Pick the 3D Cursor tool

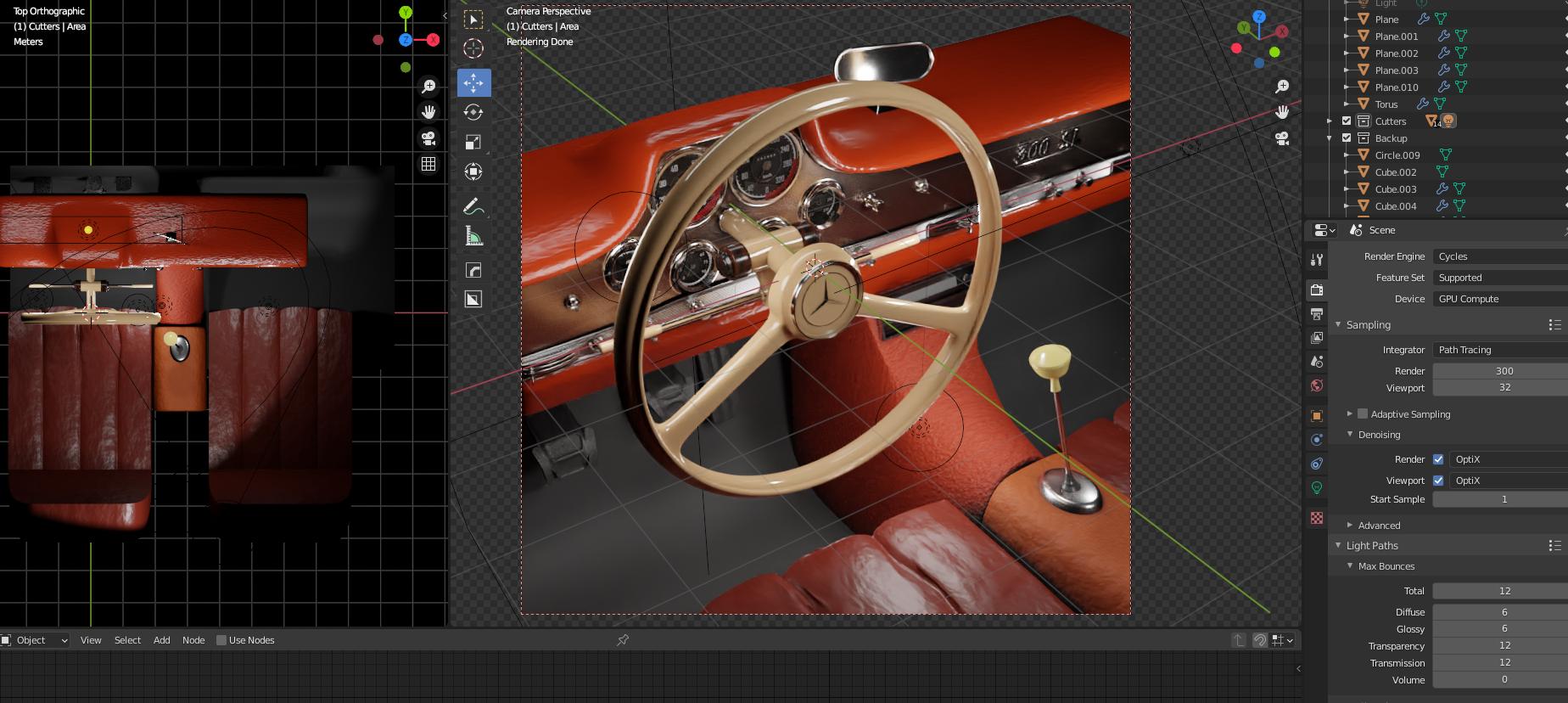point(473,48)
